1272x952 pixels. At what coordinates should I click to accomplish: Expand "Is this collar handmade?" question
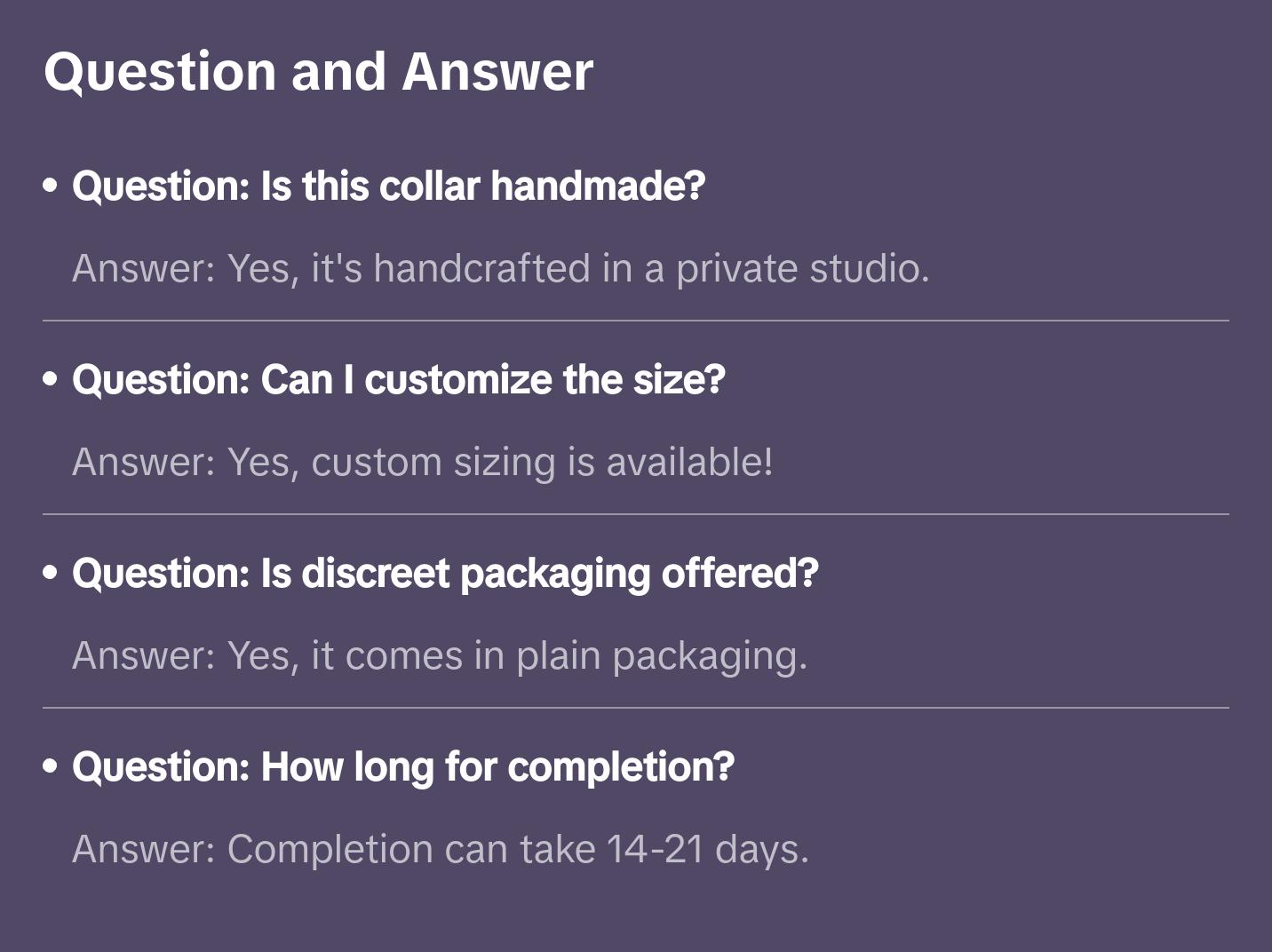[x=388, y=186]
